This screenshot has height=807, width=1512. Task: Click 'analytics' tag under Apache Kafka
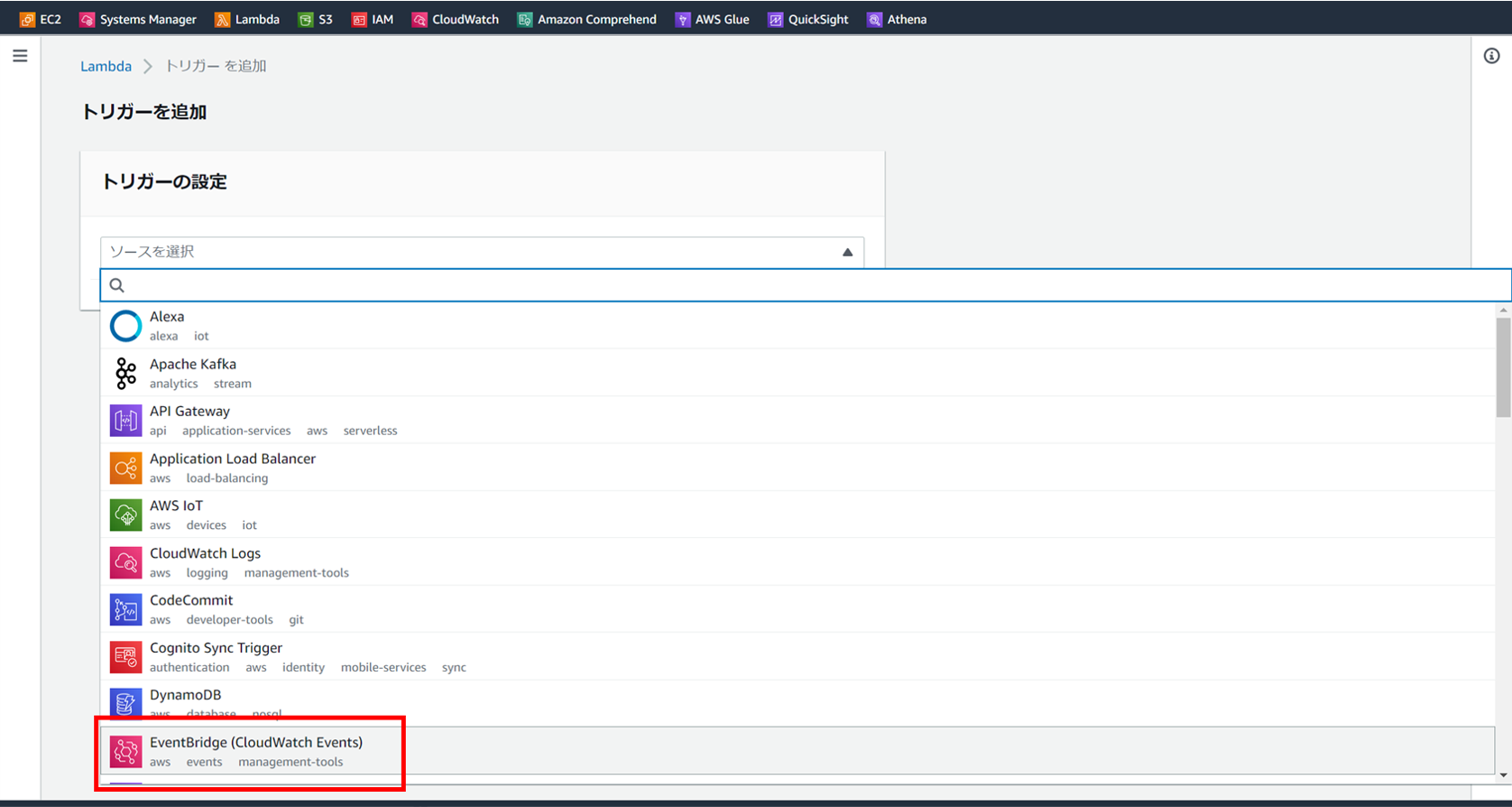(x=174, y=384)
